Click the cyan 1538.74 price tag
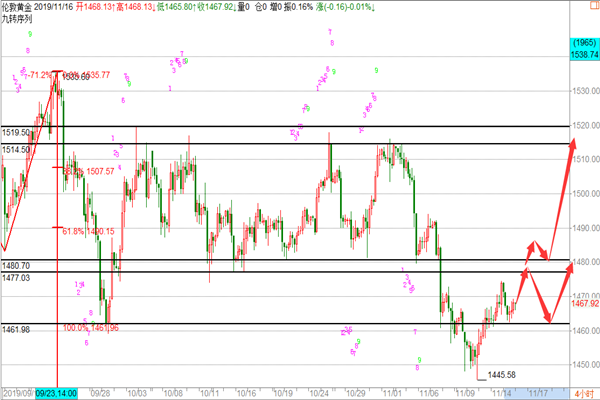 pyautogui.click(x=584, y=54)
